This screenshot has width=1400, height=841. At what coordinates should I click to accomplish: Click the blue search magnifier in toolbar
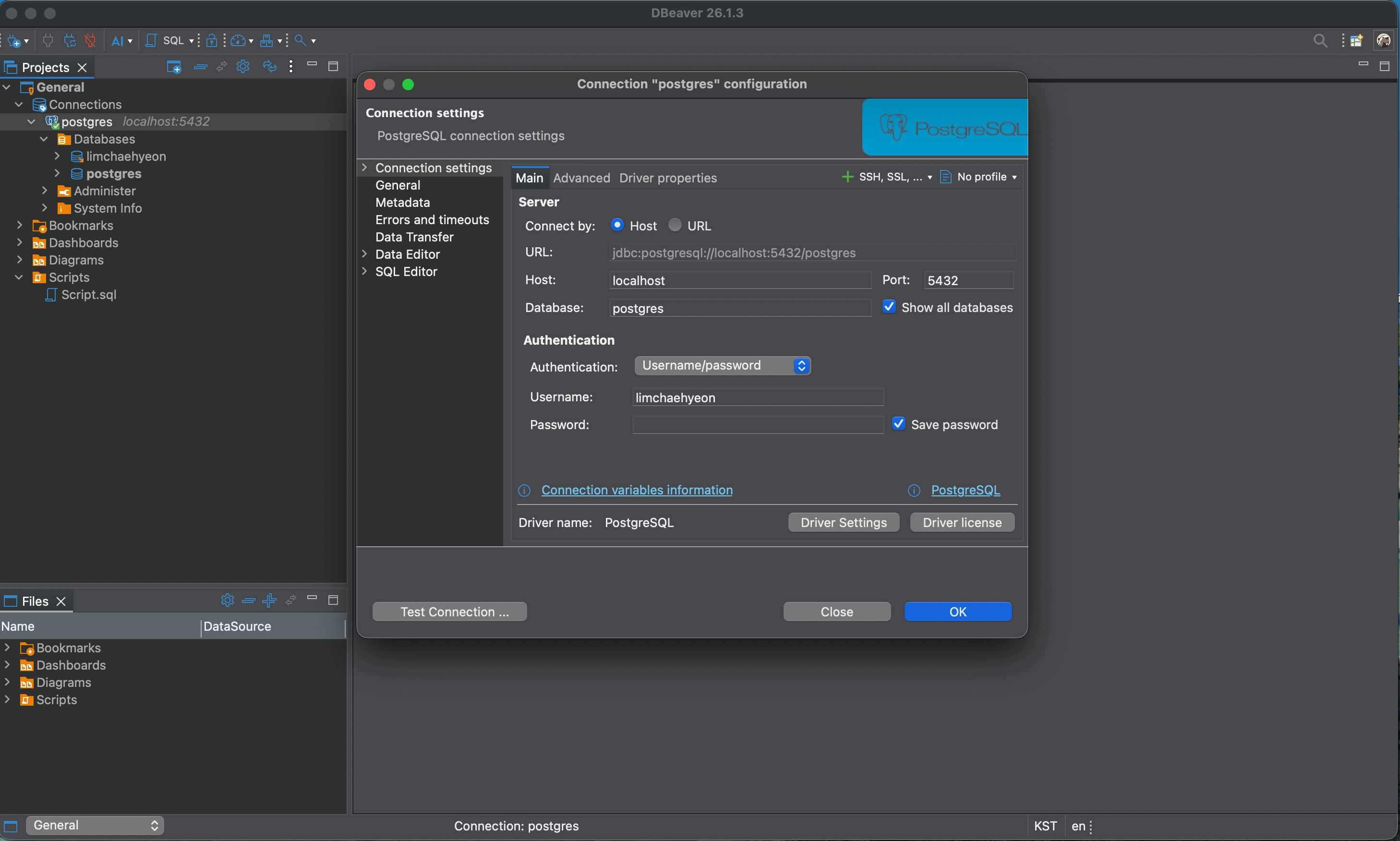[301, 41]
